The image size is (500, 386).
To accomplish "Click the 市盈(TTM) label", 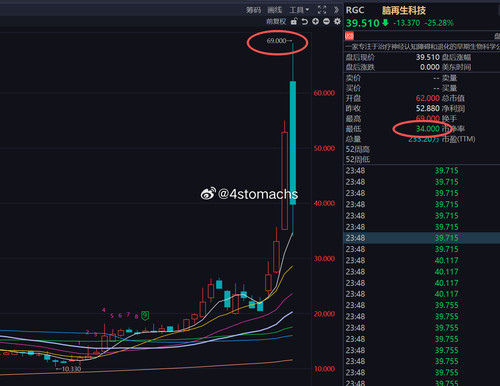I will 459,139.
